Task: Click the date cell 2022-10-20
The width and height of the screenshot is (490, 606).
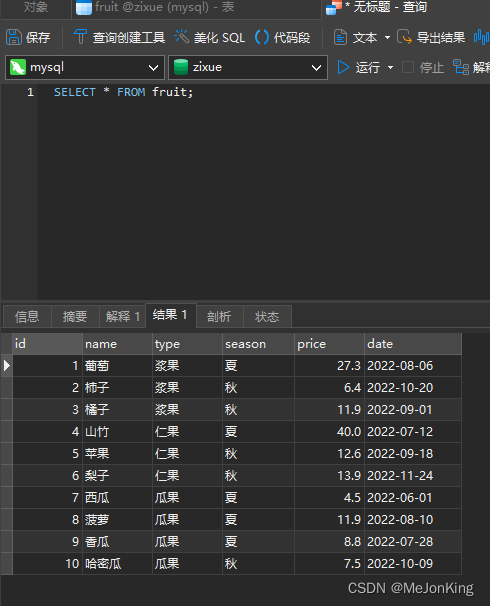Action: tap(413, 388)
